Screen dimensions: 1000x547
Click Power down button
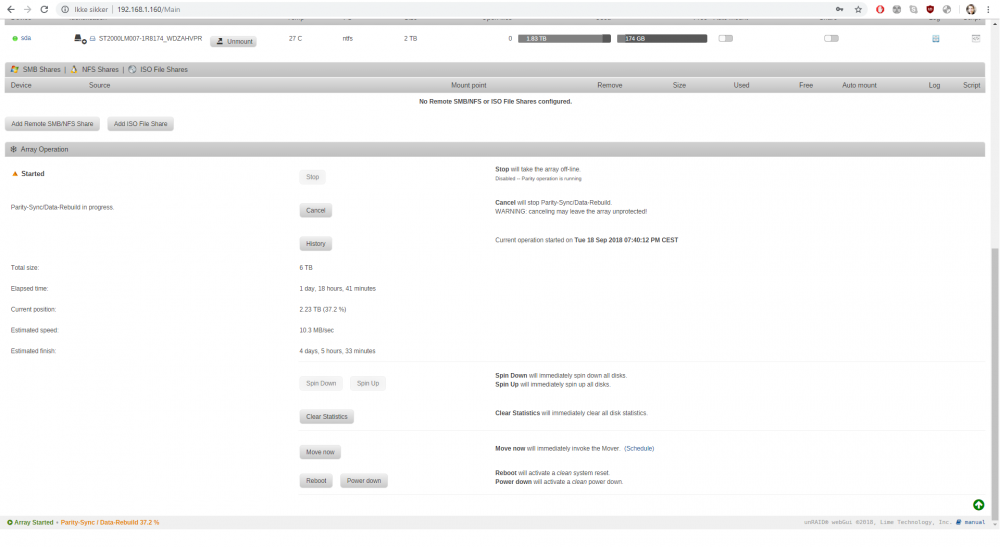(364, 481)
